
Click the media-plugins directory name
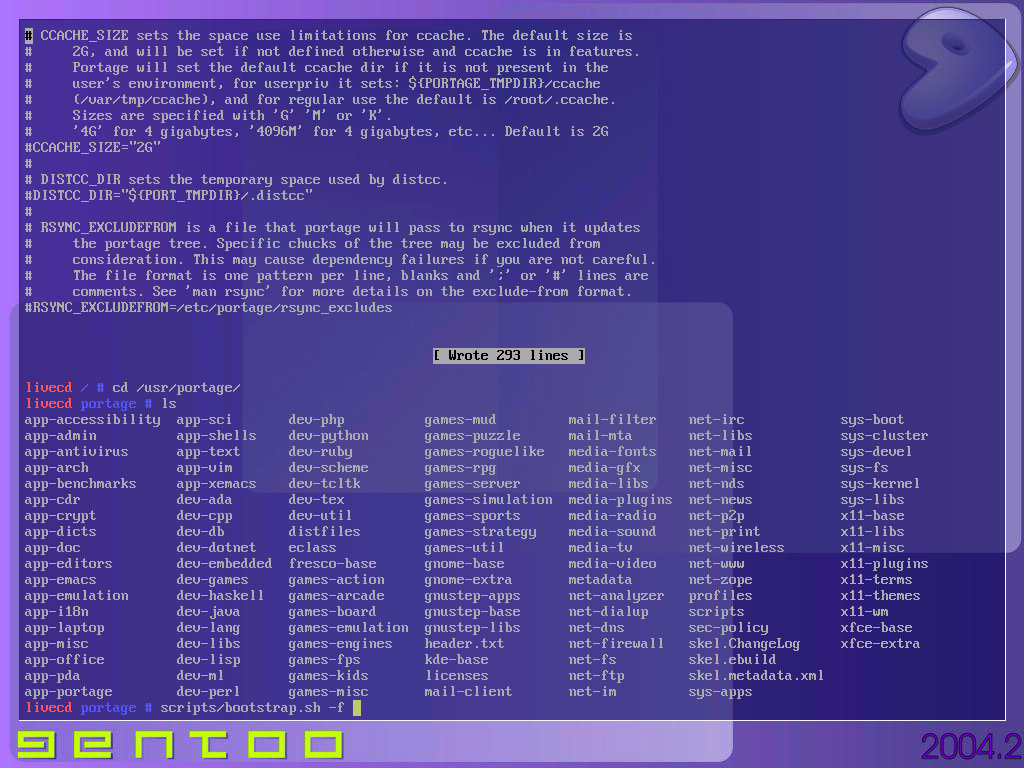point(620,500)
